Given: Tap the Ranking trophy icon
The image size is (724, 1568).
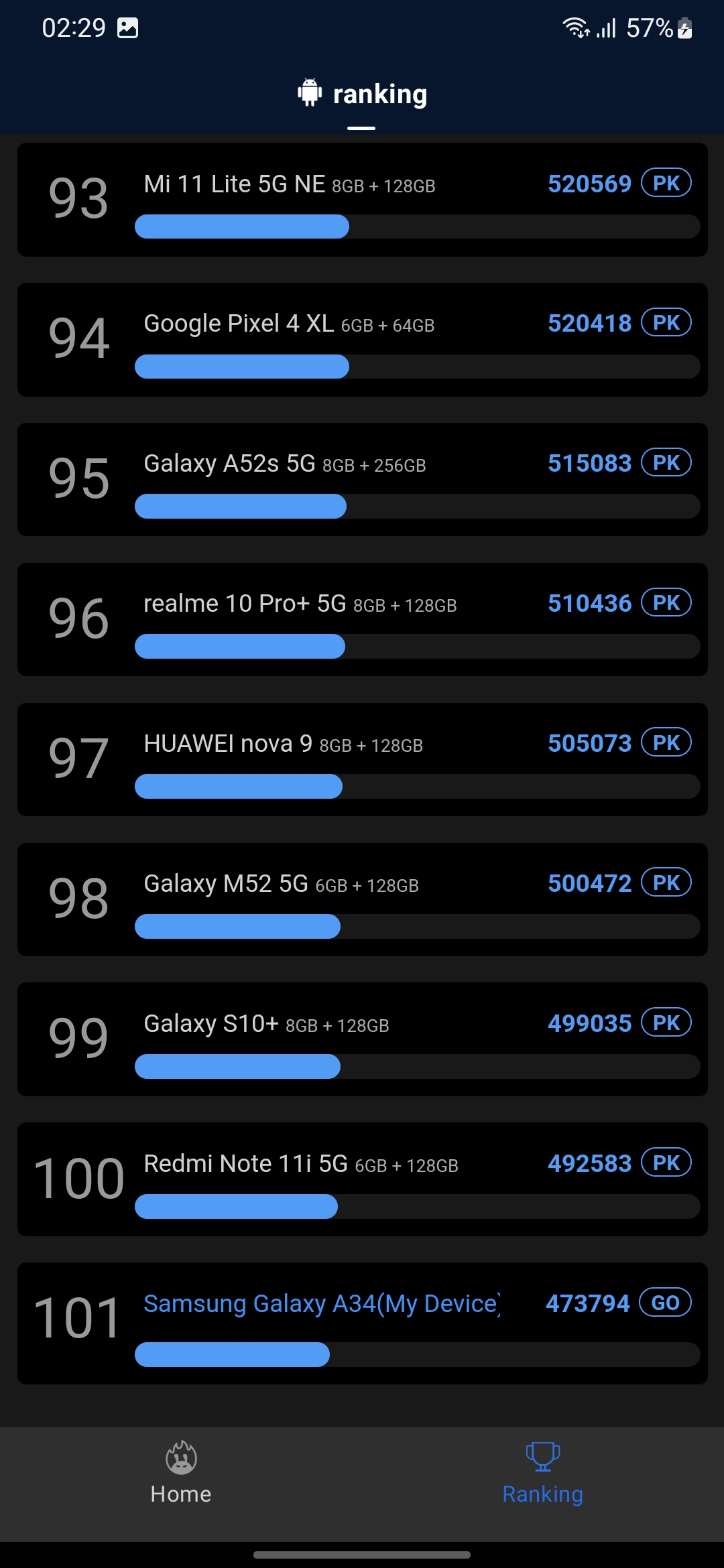Looking at the screenshot, I should 542,1456.
